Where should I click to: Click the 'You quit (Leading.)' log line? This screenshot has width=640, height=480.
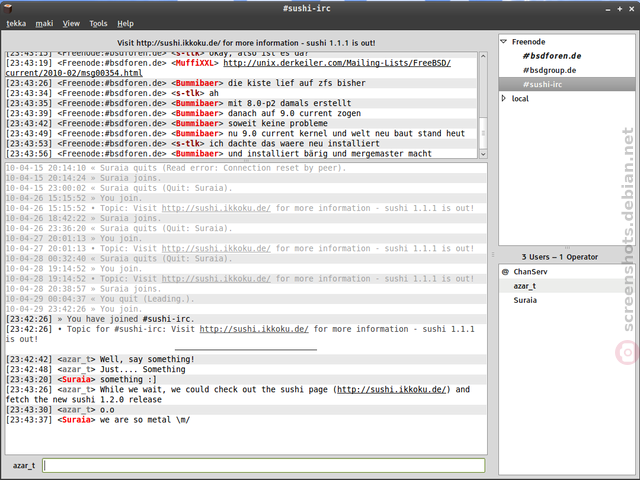147,299
